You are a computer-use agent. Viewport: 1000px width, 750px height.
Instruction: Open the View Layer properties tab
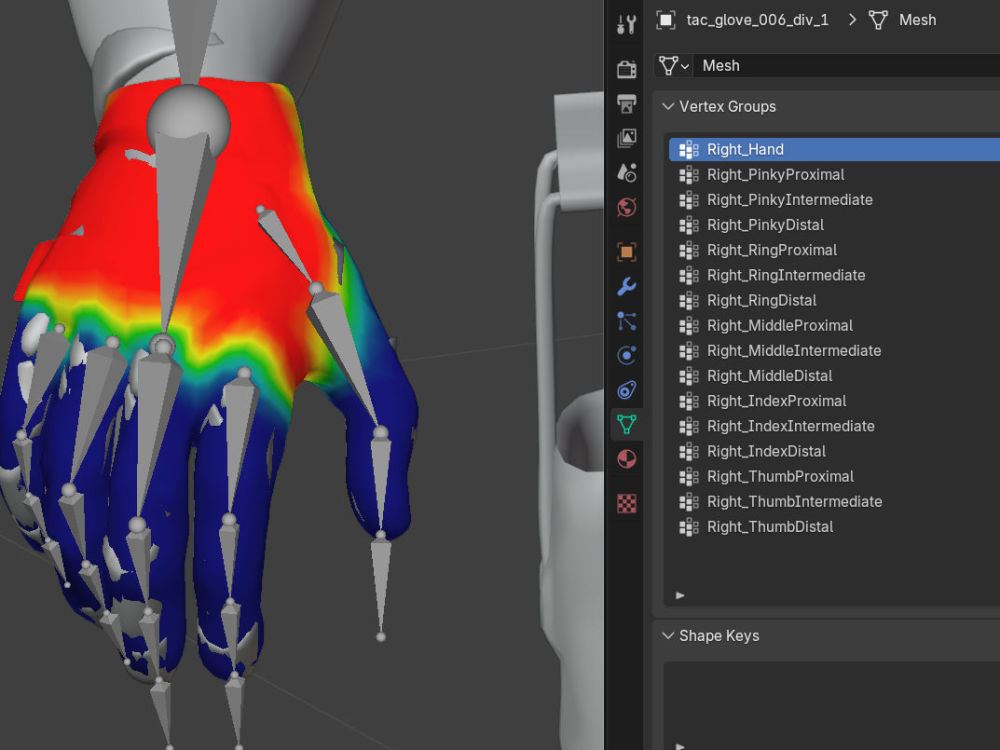pos(626,138)
